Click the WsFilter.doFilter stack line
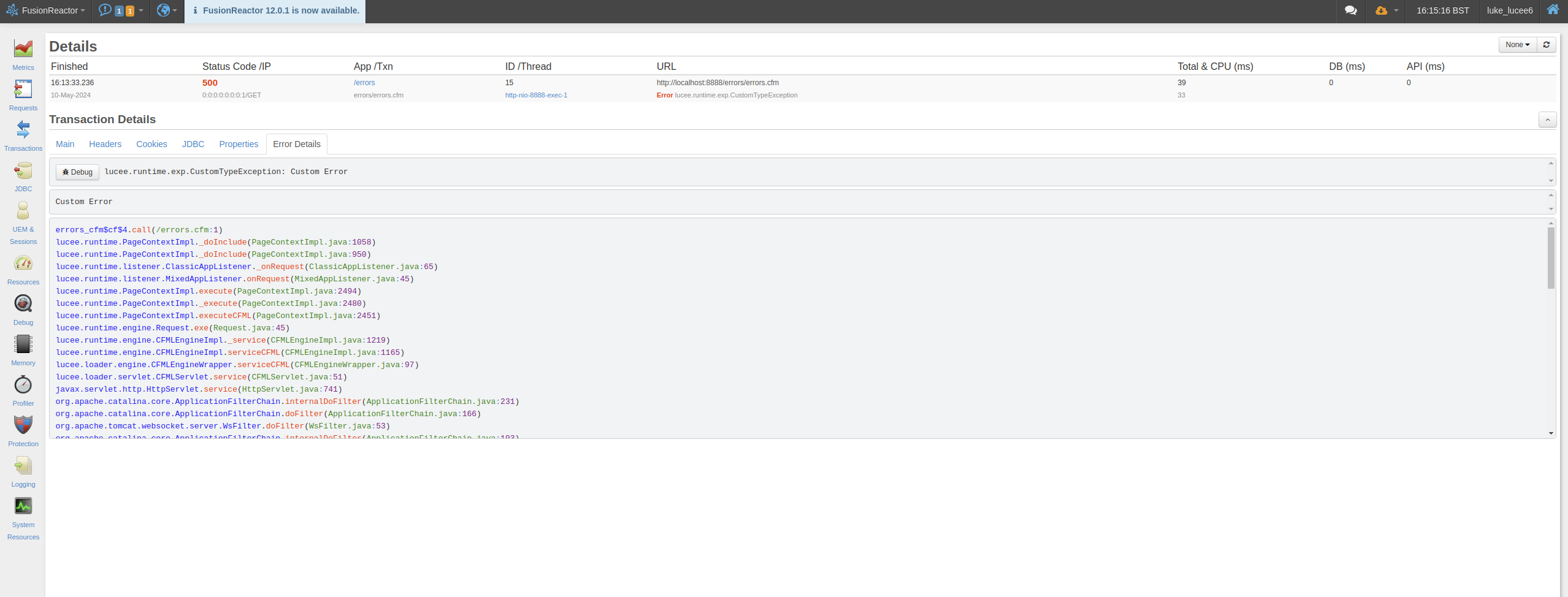Screen dimensions: 1568x597 (223, 426)
